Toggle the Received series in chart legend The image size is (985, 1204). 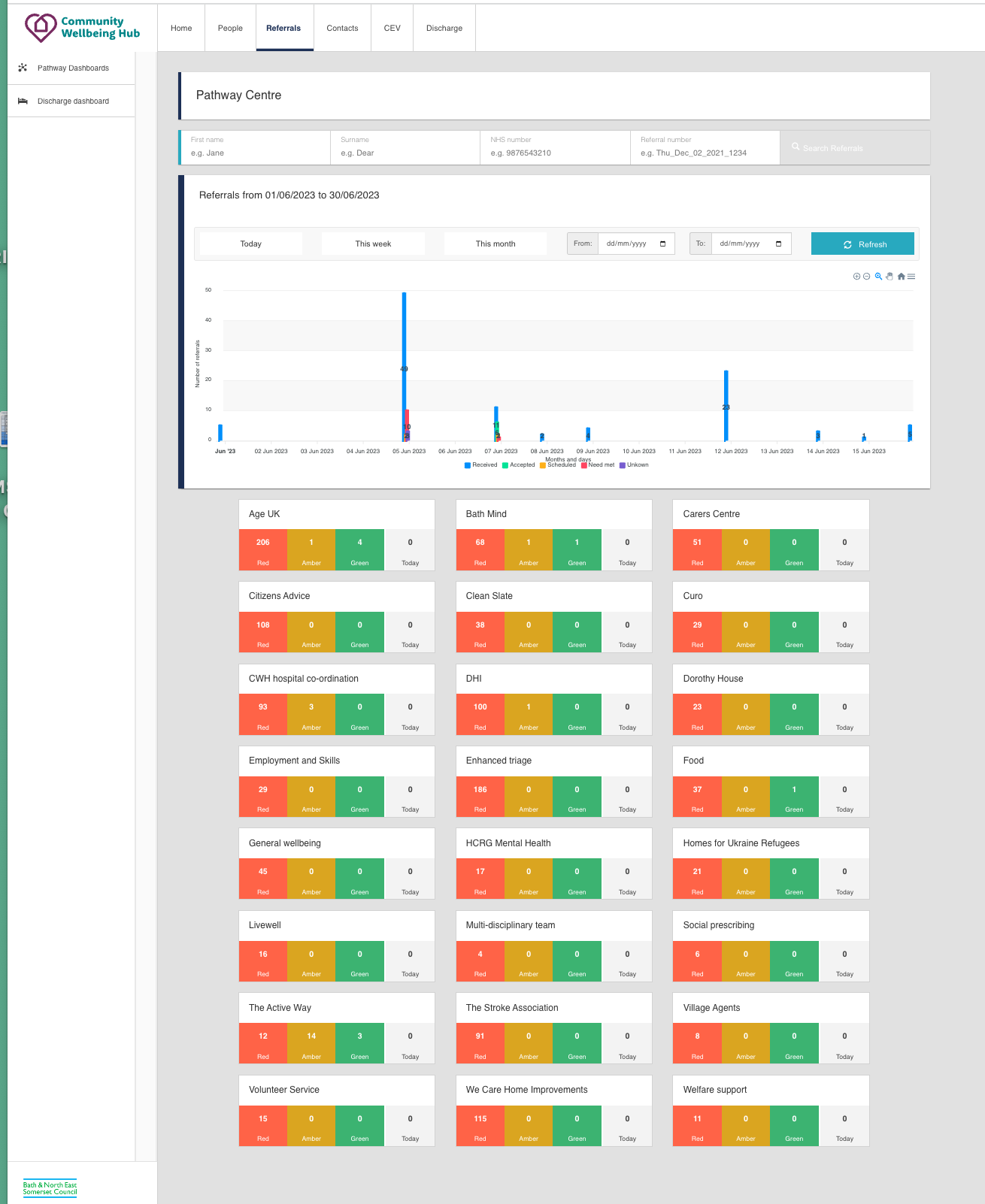(481, 465)
